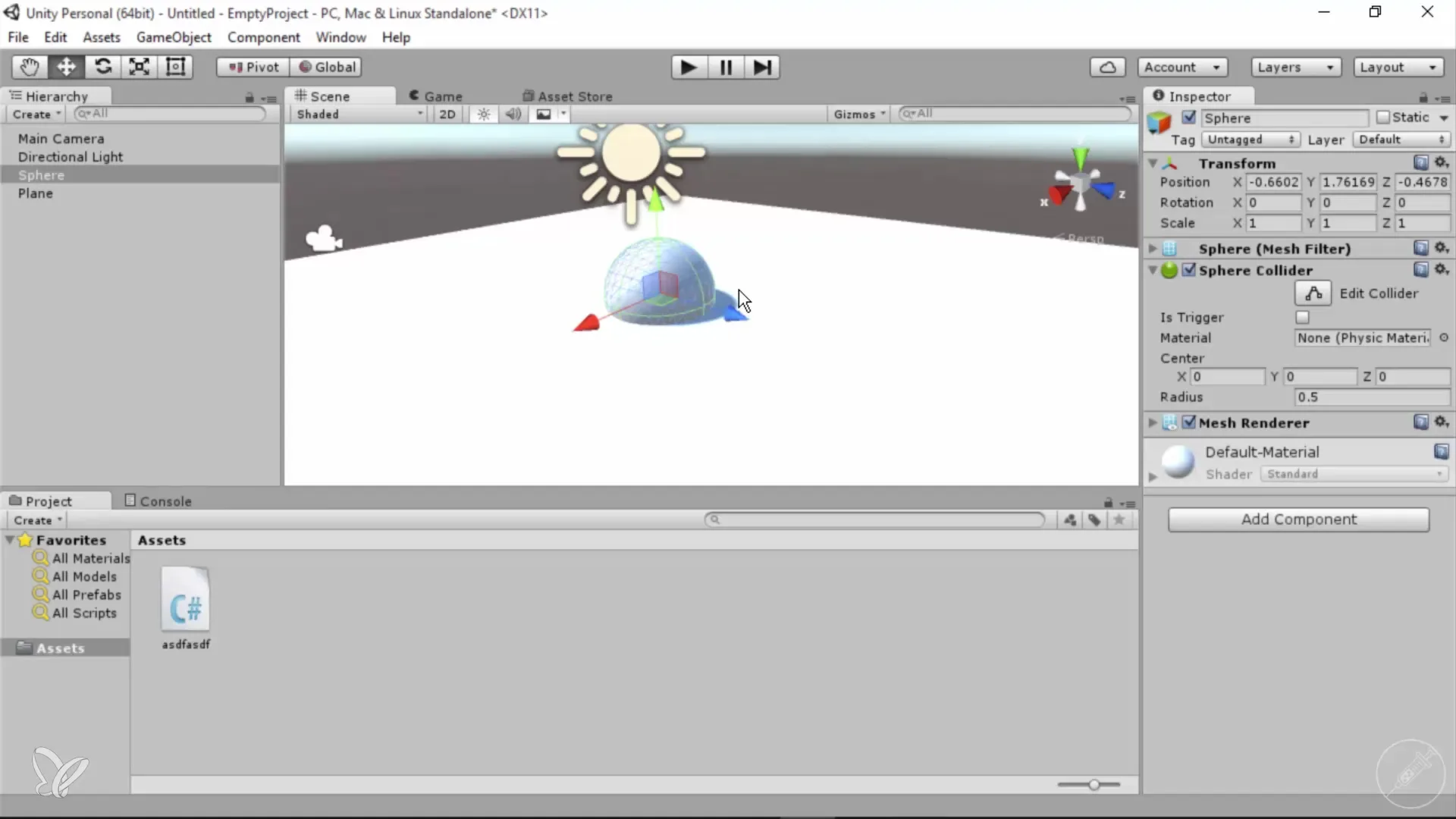
Task: Click the scene orientation gizmo green Y axis
Action: pyautogui.click(x=1081, y=157)
